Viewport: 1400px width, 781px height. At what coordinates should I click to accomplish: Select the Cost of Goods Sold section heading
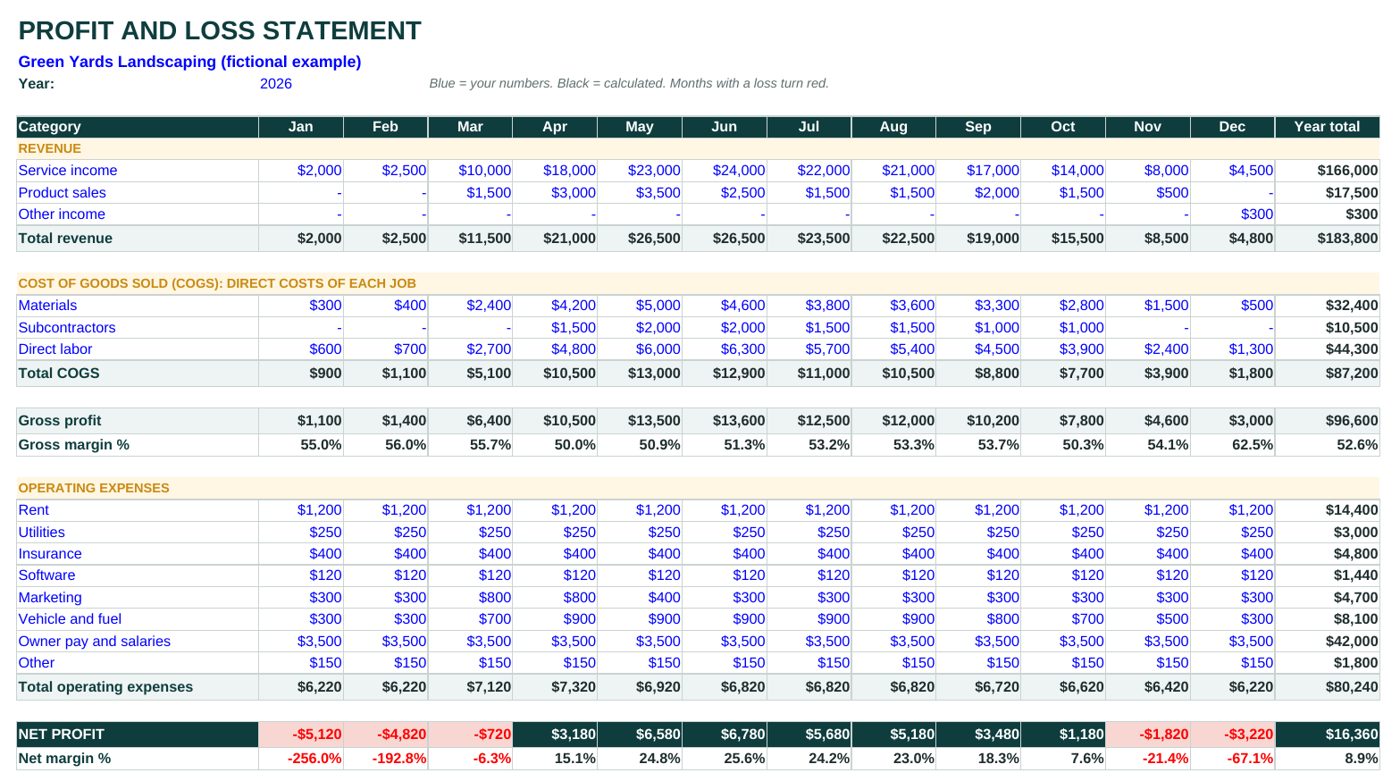pyautogui.click(x=217, y=284)
